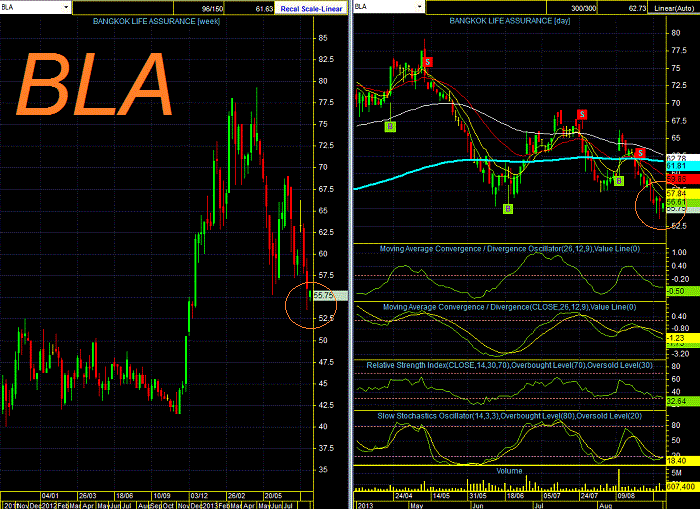Screen dimensions: 700x509
Task: Click the green B buy marker near 09/08
Action: [619, 181]
